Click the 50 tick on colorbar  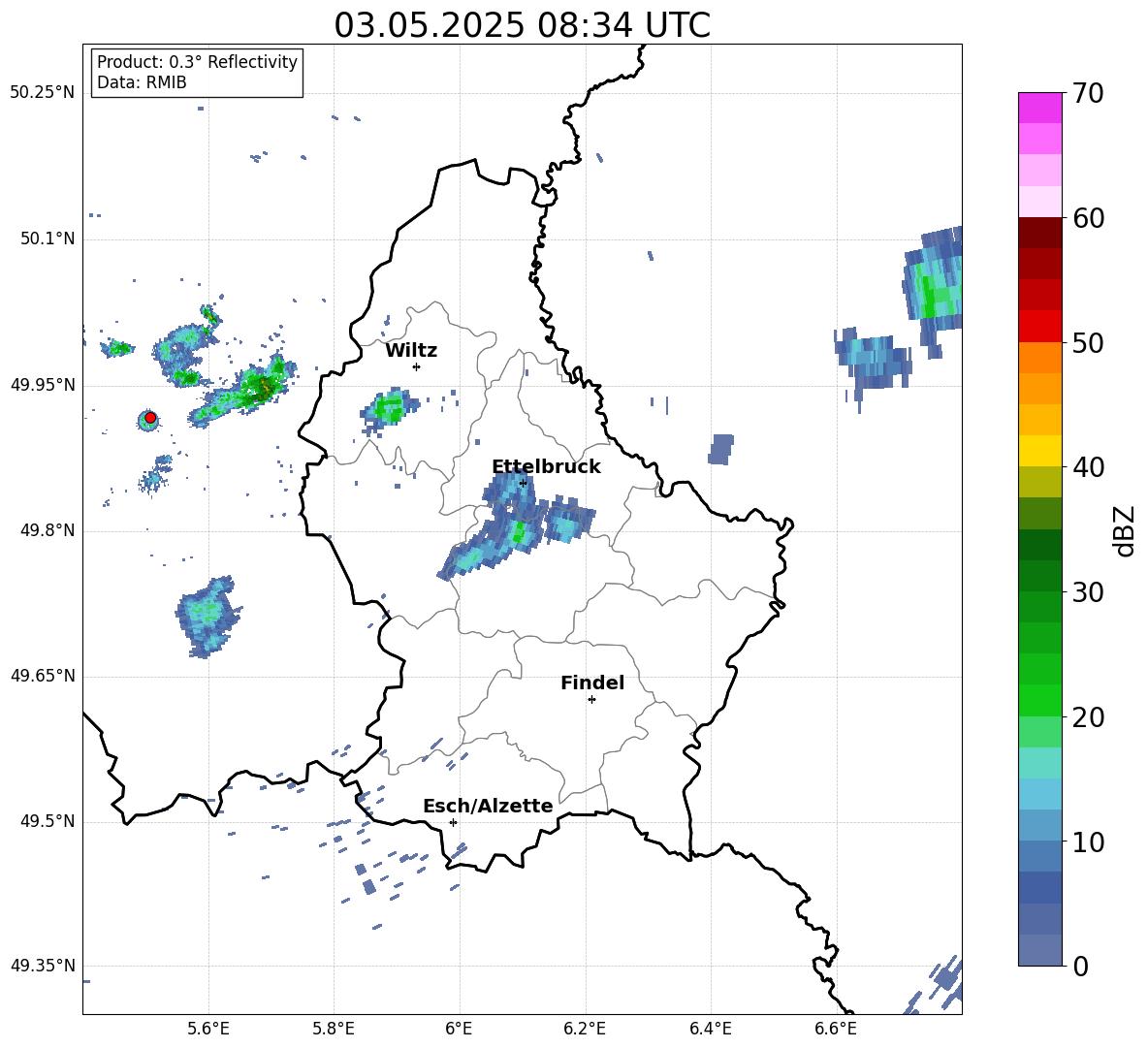coord(1088,342)
